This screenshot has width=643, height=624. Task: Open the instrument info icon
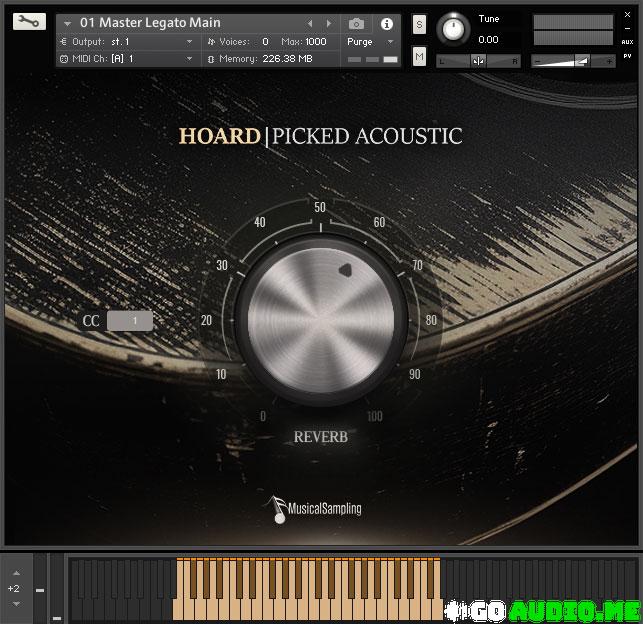pyautogui.click(x=386, y=23)
